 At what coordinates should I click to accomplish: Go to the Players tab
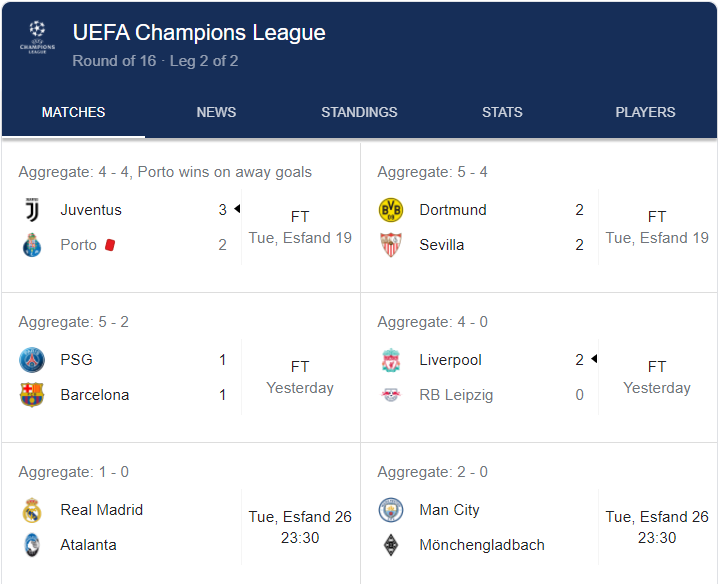[x=645, y=112]
